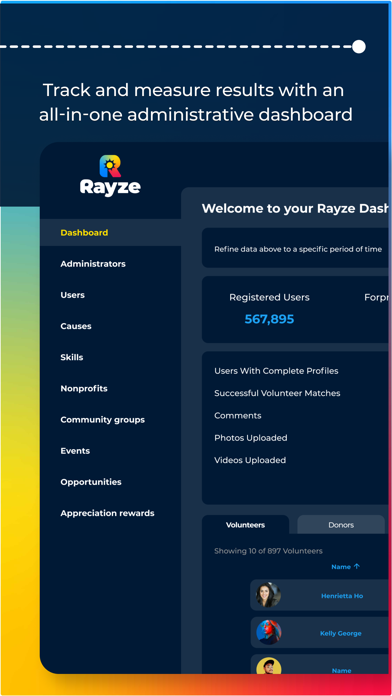Open Henrietta Ho's avatar photo
The image size is (392, 696).
(x=269, y=595)
